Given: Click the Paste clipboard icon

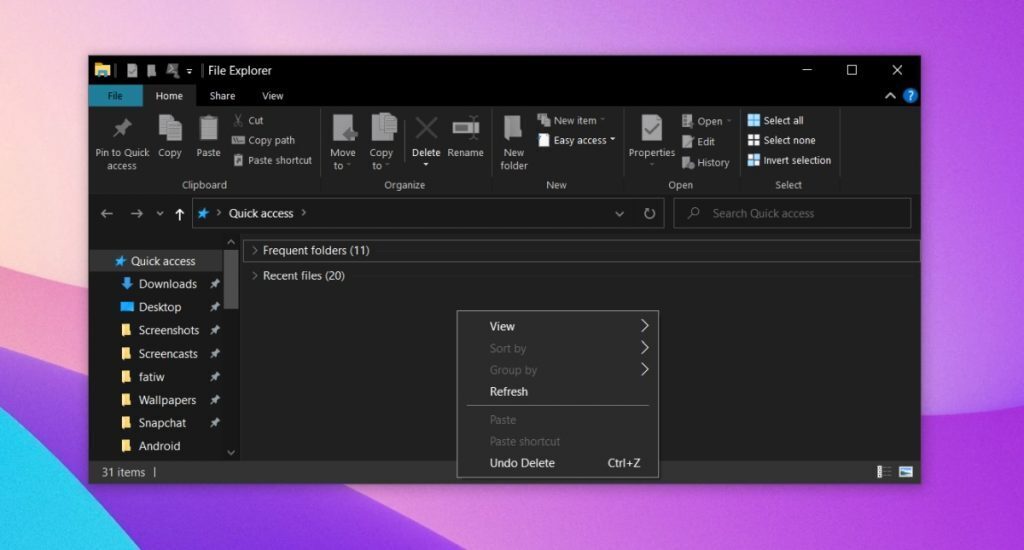Looking at the screenshot, I should [208, 128].
